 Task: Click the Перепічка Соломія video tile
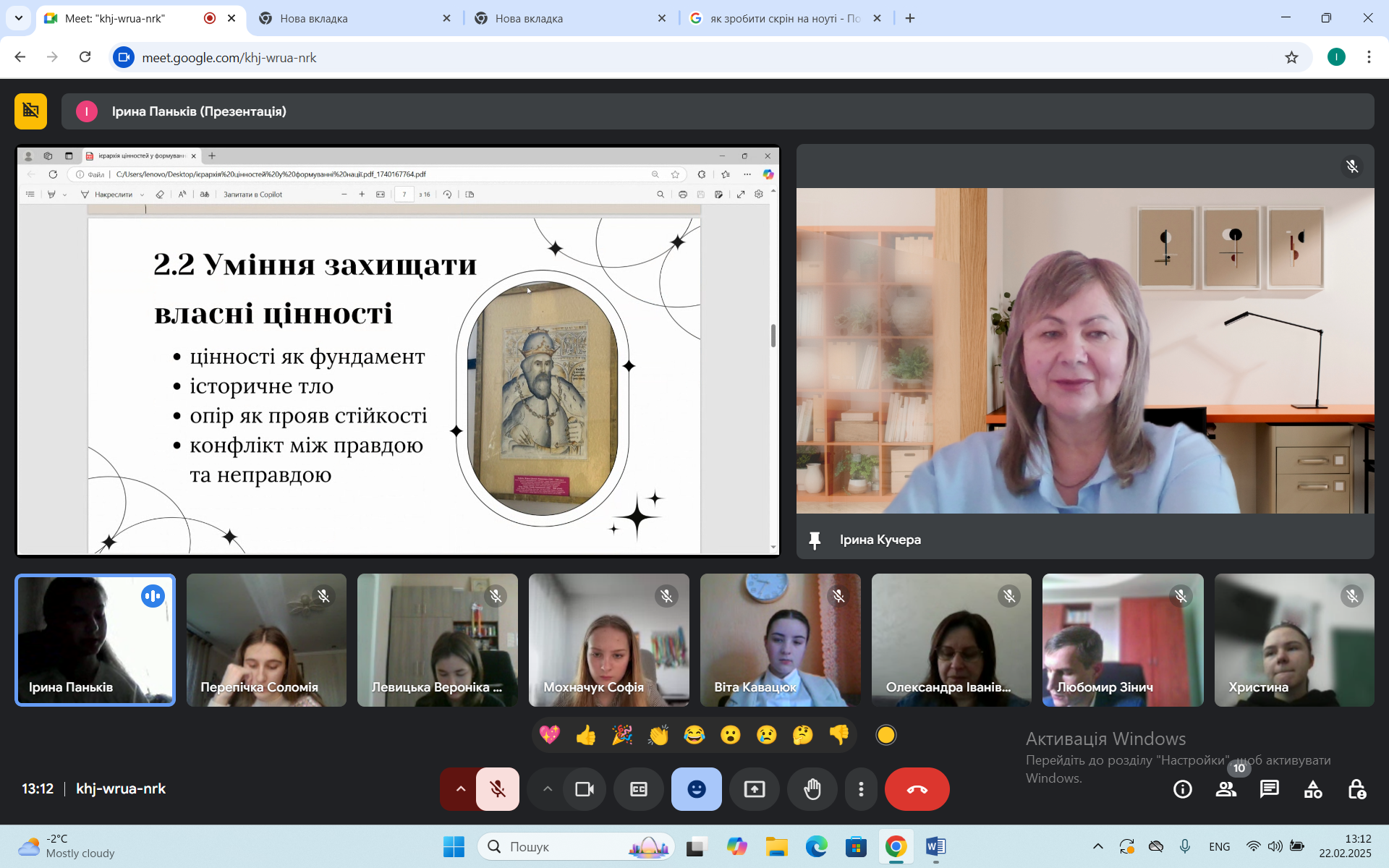click(266, 640)
